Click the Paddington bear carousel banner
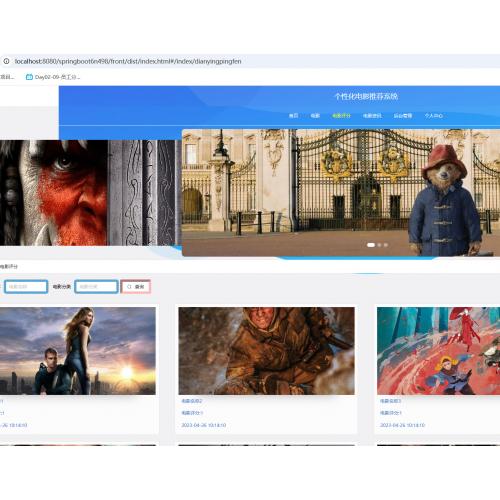Image resolution: width=500 pixels, height=500 pixels. click(x=341, y=193)
